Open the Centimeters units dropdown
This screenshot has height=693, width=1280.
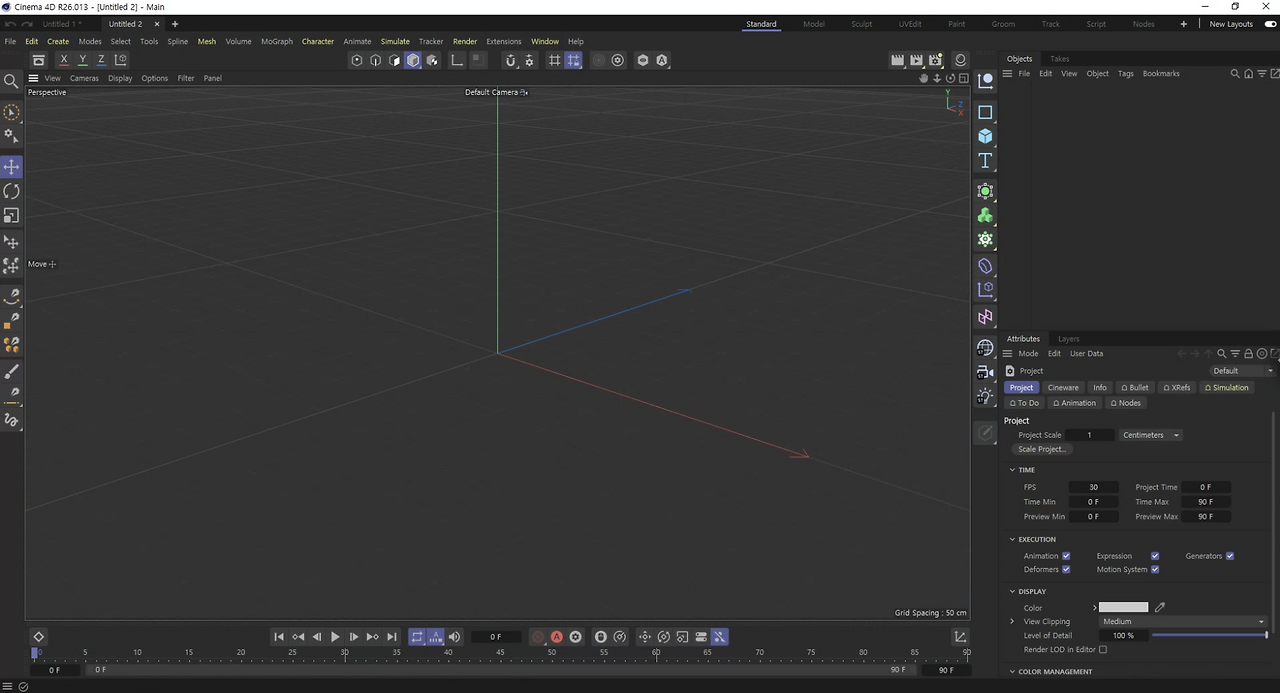pos(1150,435)
